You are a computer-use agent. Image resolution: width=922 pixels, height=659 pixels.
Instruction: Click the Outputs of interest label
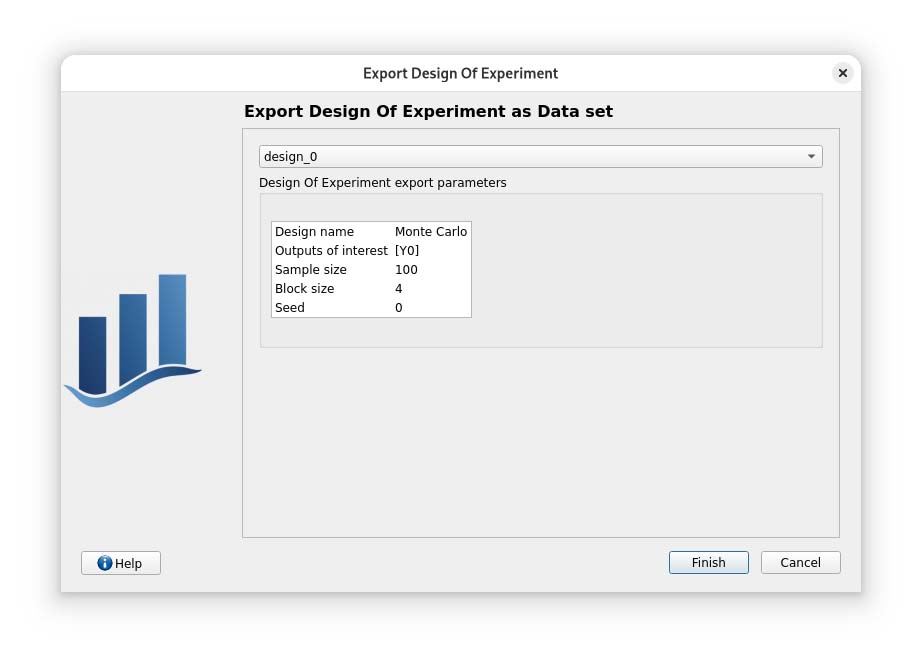331,251
